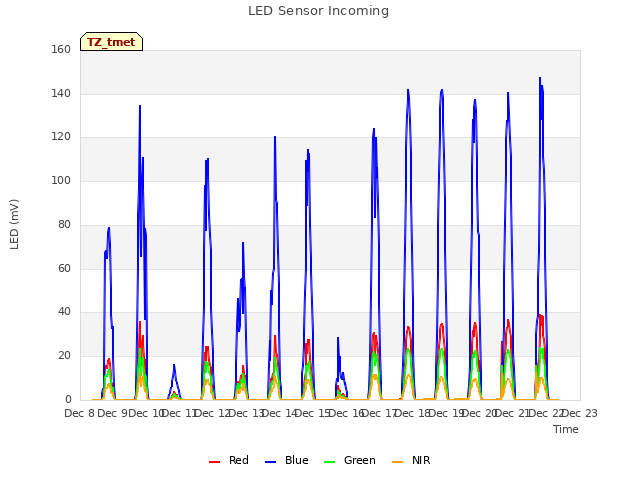Screen dimensions: 640x480
Task: Click the small blue peak after Dec 10
Action: pos(174,365)
